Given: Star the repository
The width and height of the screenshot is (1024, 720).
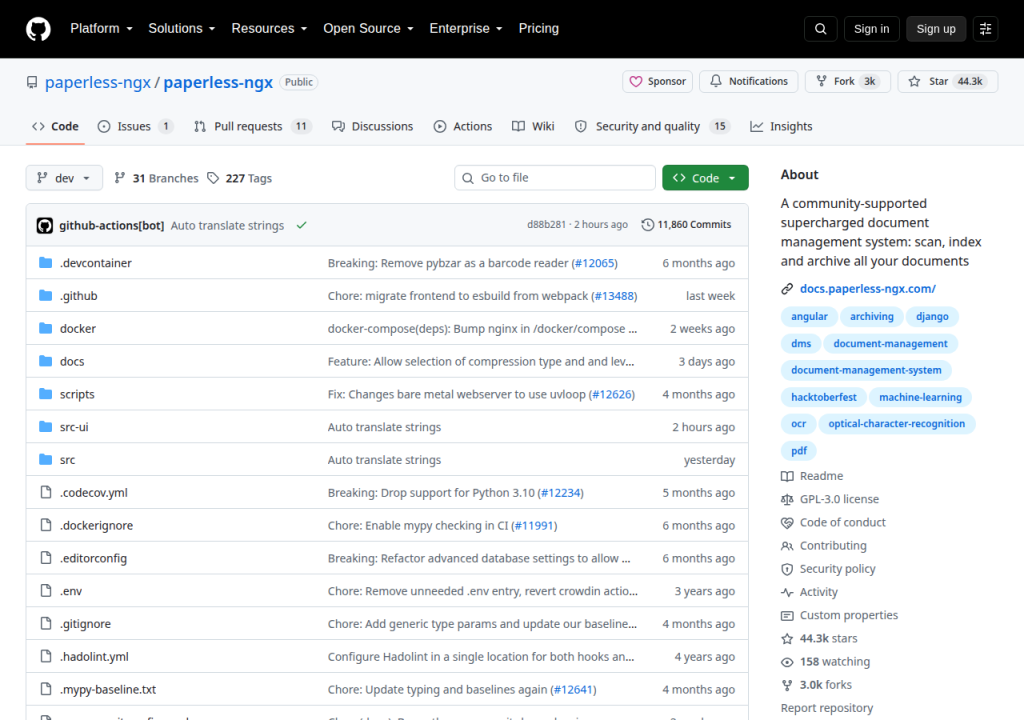Looking at the screenshot, I should coord(948,82).
